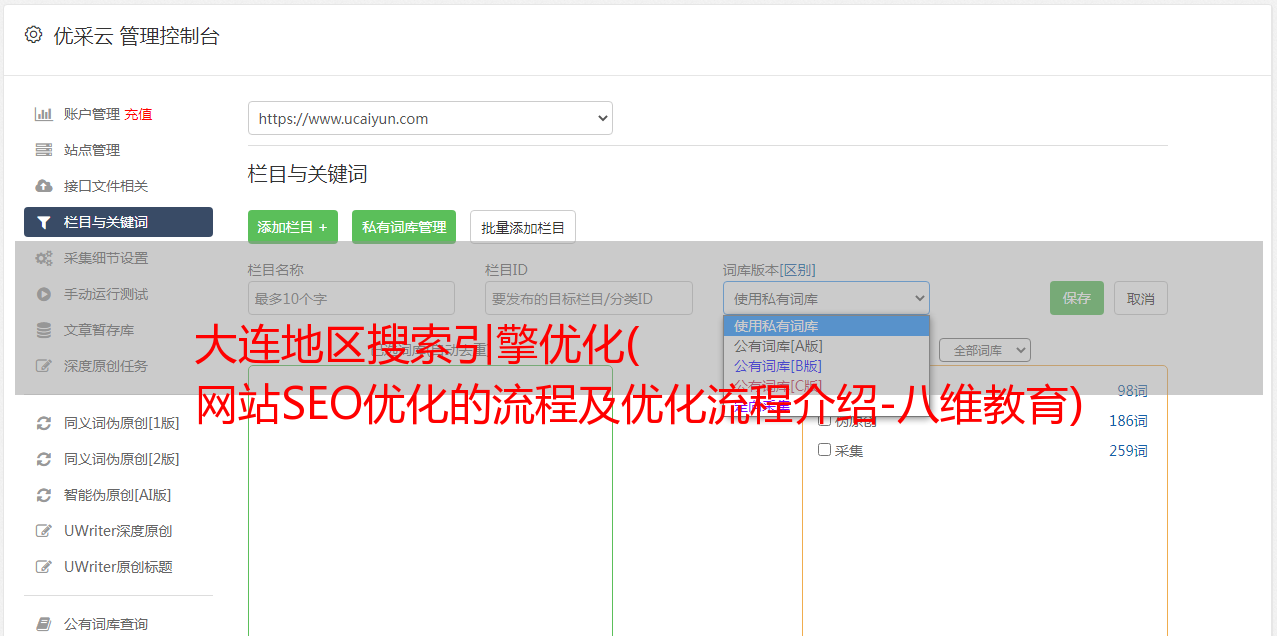
Task: Open 深度原创任务 in the sidebar
Action: [106, 366]
